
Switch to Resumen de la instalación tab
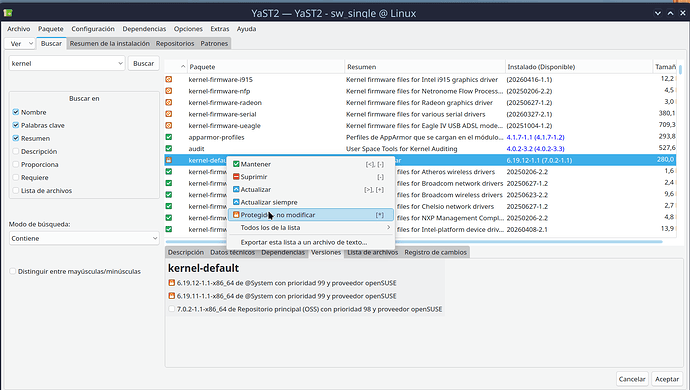(110, 44)
